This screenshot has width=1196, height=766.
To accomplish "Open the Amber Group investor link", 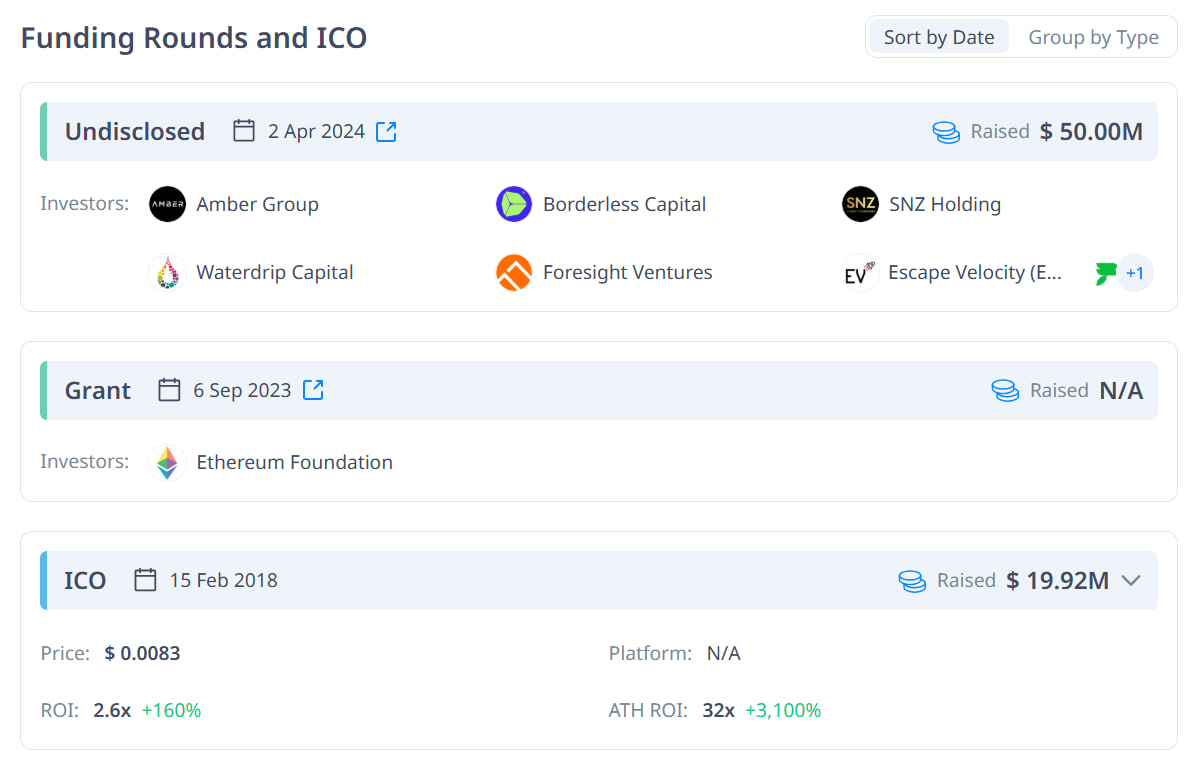I will (x=257, y=204).
